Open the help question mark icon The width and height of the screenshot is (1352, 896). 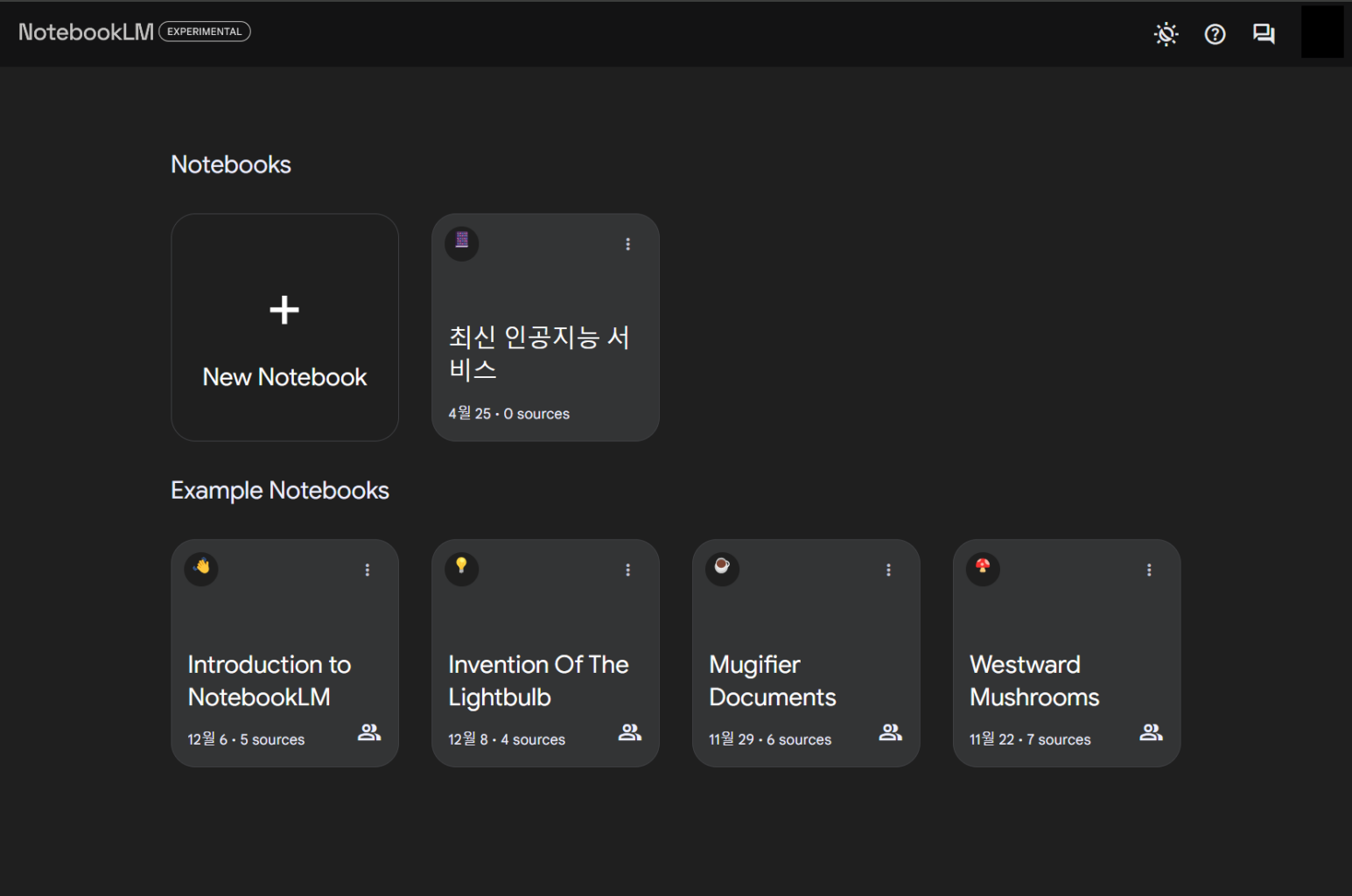click(1215, 34)
